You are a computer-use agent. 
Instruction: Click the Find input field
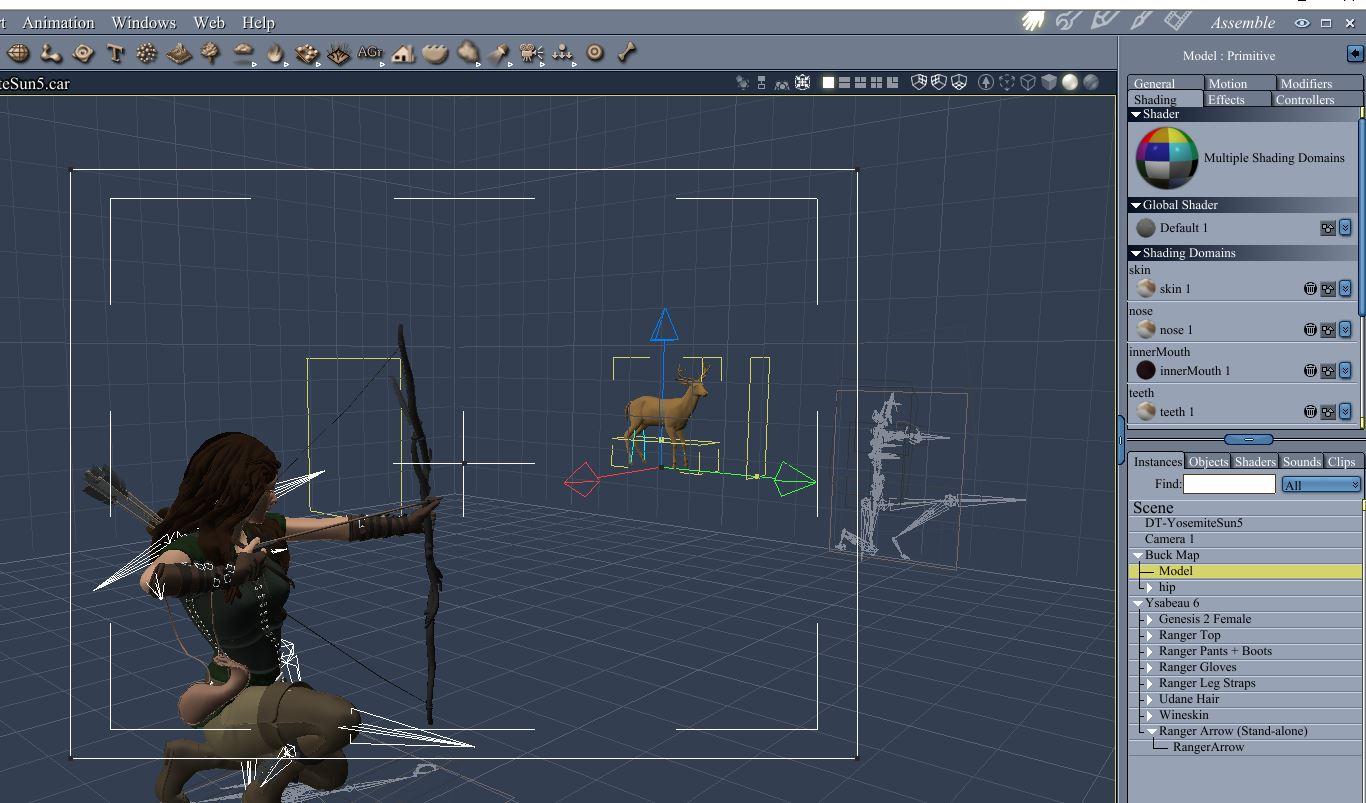(1229, 484)
